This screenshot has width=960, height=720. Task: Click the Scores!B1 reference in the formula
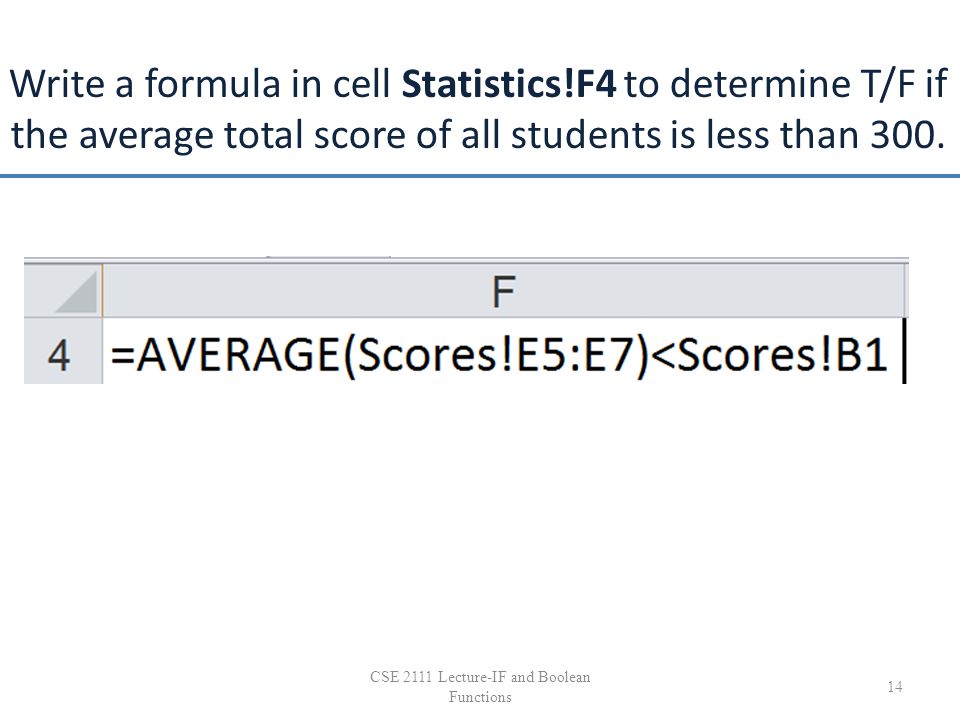pos(782,354)
